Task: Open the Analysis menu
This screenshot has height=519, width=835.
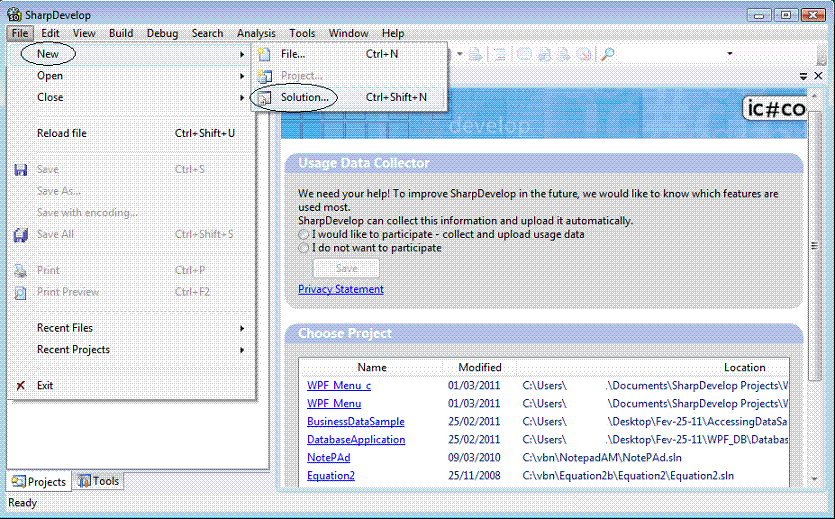Action: tap(256, 33)
